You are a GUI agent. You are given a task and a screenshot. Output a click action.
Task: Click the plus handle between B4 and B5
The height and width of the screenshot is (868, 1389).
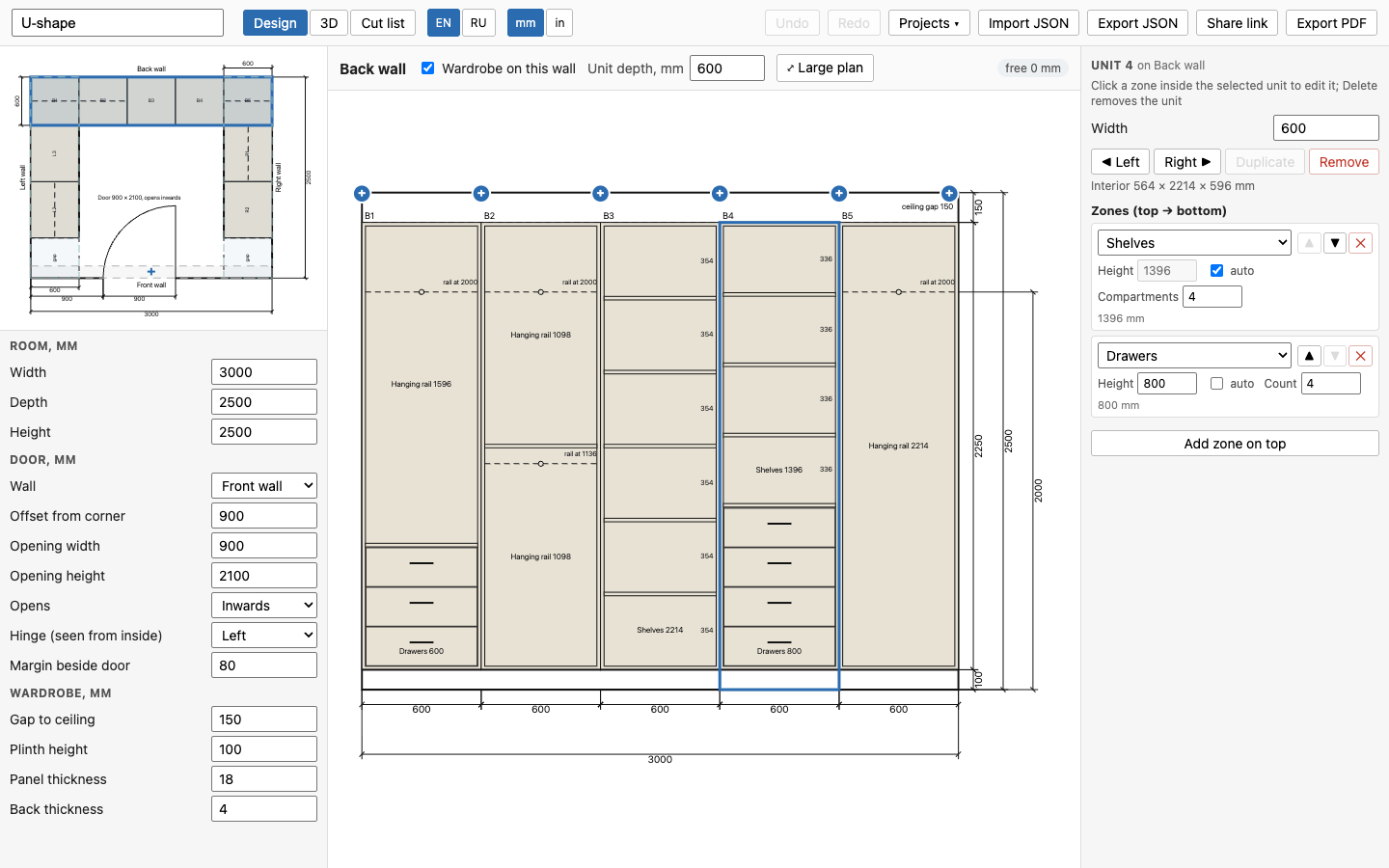click(x=839, y=193)
